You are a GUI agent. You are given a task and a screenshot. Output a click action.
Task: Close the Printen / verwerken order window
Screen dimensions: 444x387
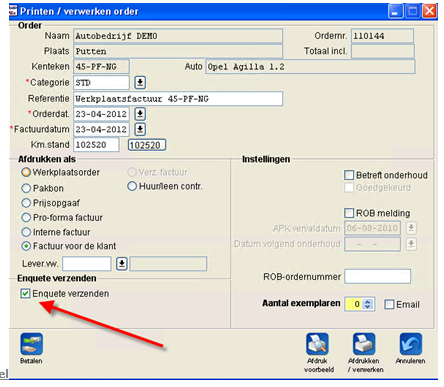pyautogui.click(x=430, y=11)
